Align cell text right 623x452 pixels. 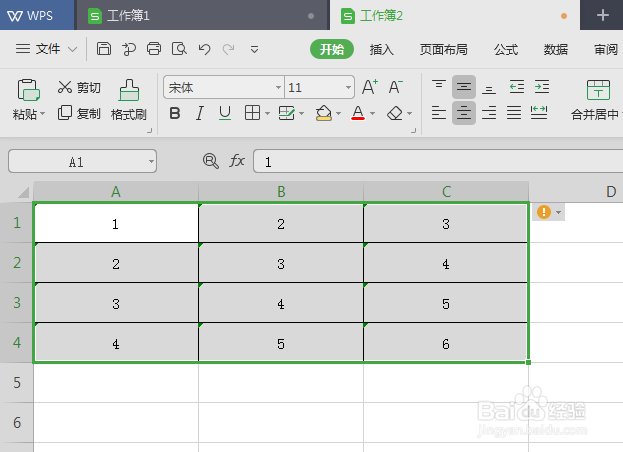tap(489, 113)
